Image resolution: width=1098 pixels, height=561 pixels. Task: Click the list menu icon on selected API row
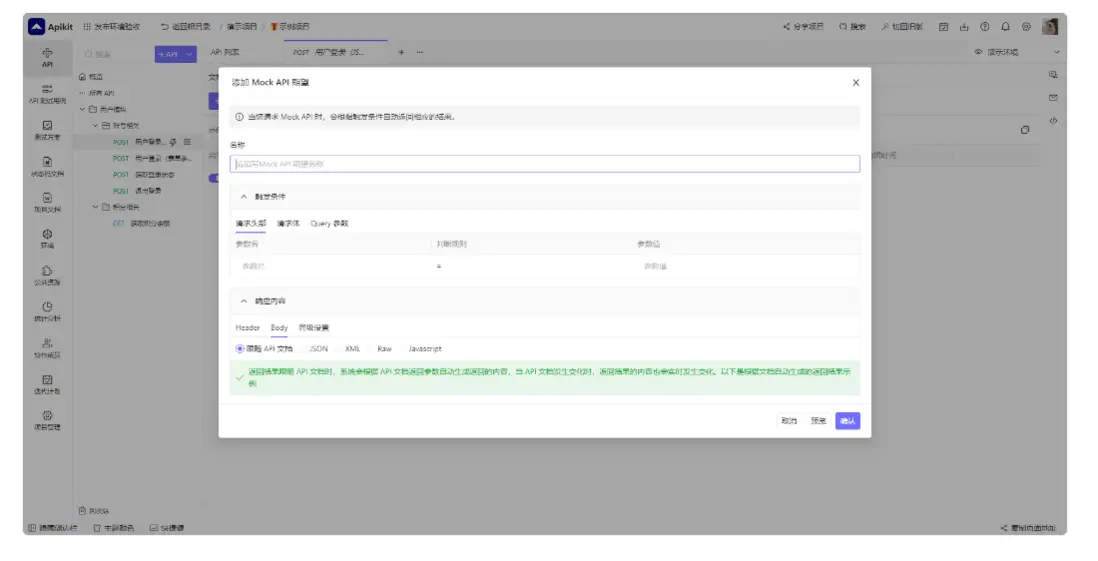click(187, 141)
